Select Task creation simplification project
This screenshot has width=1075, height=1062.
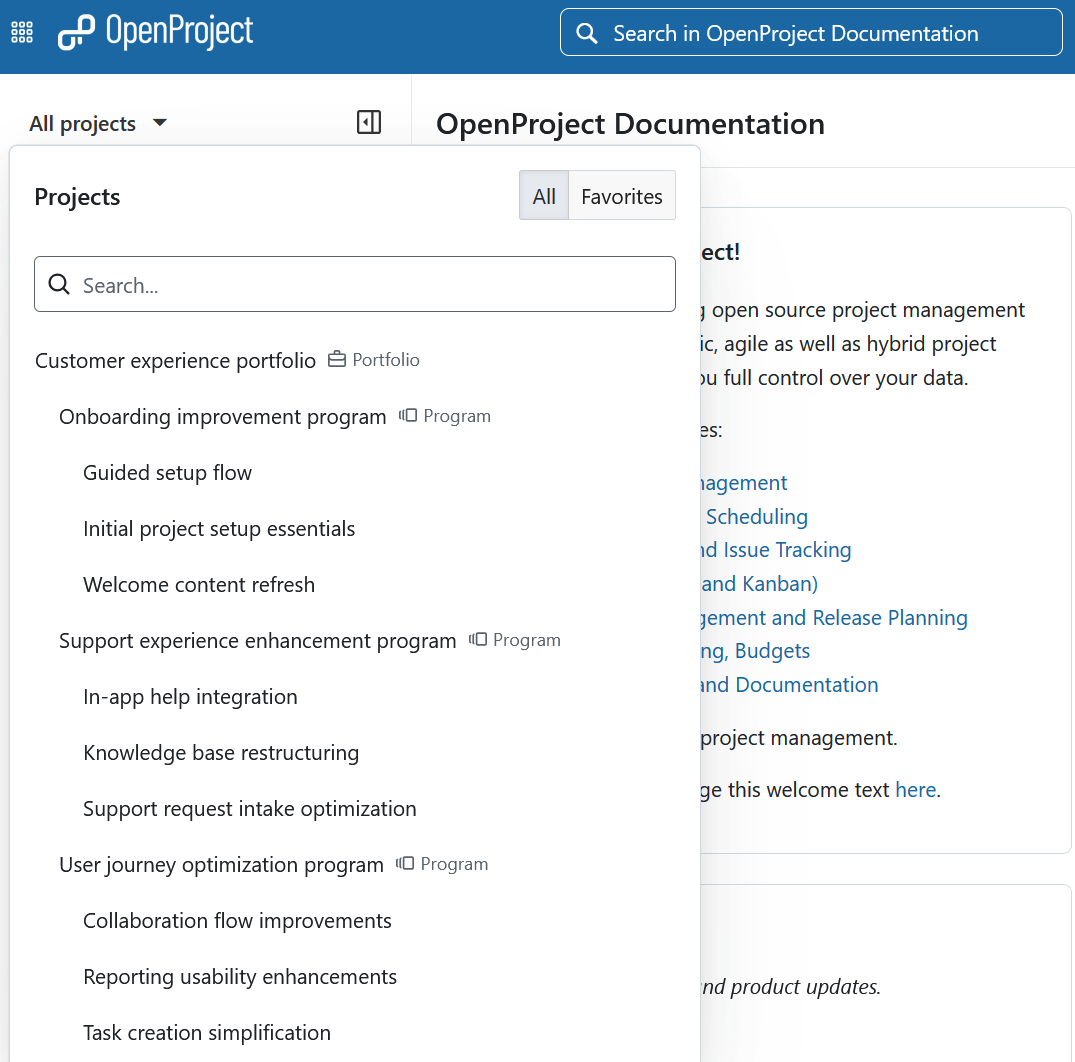coord(206,1033)
